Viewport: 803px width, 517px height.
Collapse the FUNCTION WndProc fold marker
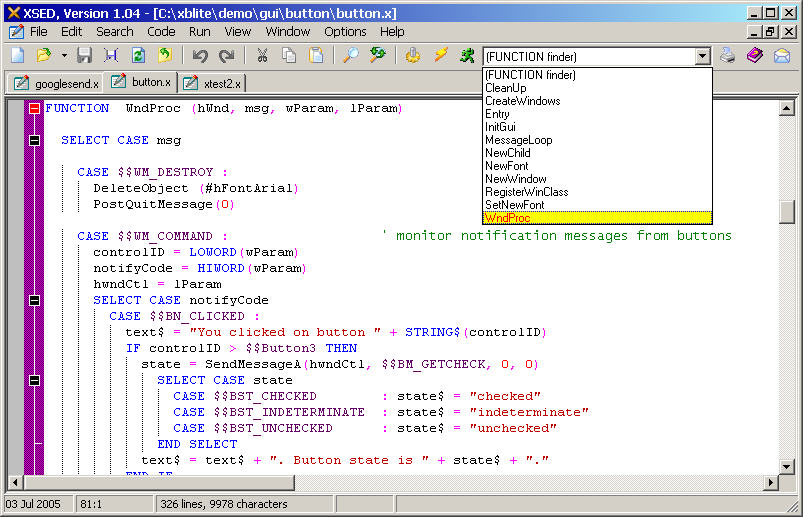click(x=34, y=109)
